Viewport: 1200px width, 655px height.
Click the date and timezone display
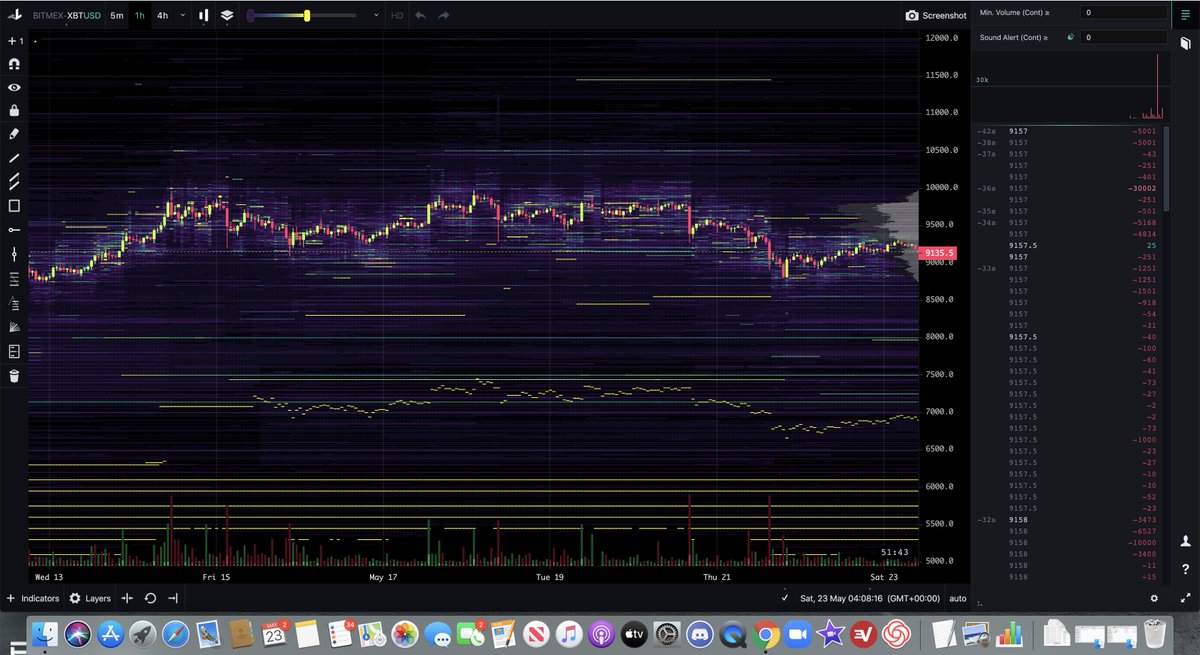[870, 598]
